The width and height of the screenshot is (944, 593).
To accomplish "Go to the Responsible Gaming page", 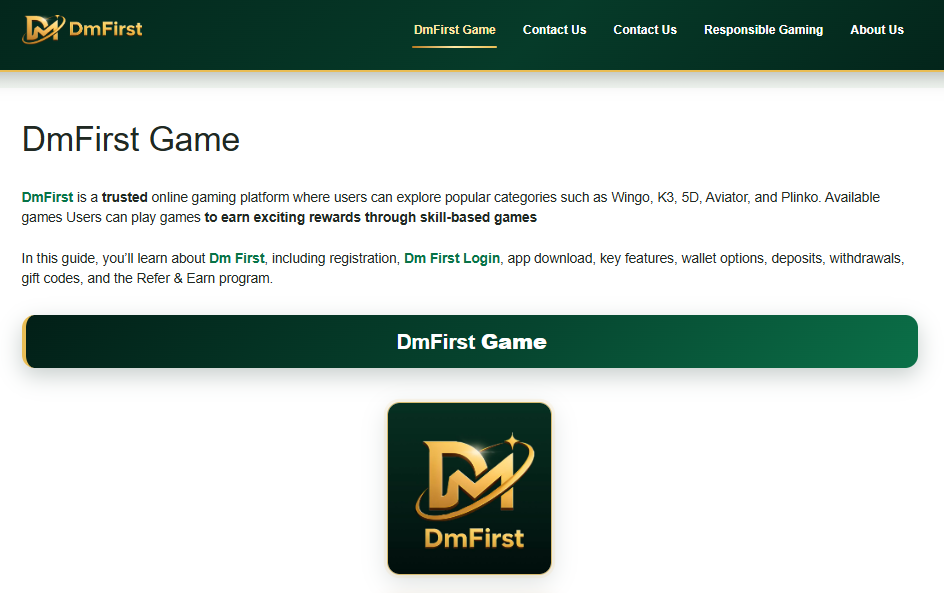I will tap(763, 29).
